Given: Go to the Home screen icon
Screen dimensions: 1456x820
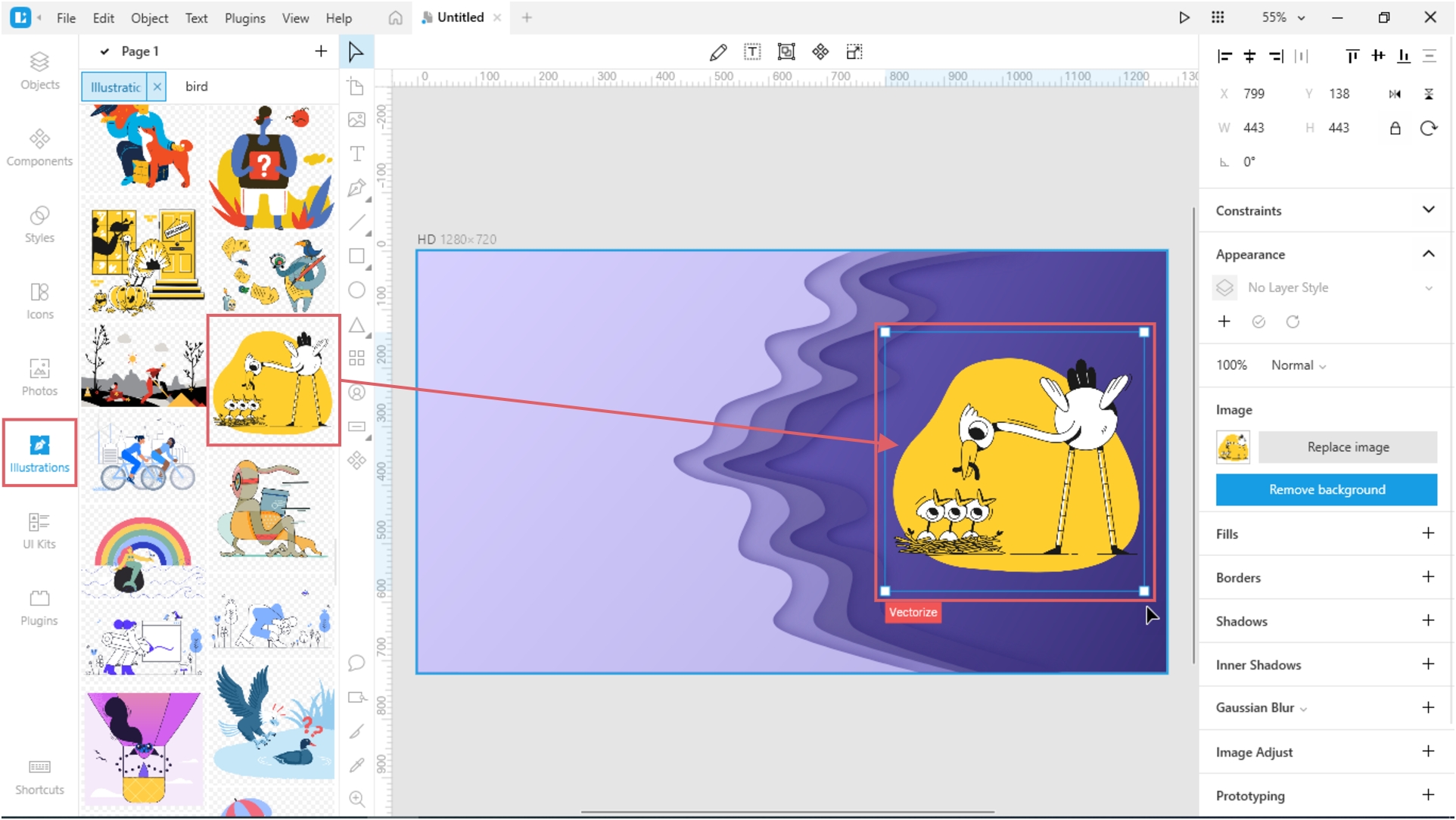Looking at the screenshot, I should [395, 18].
